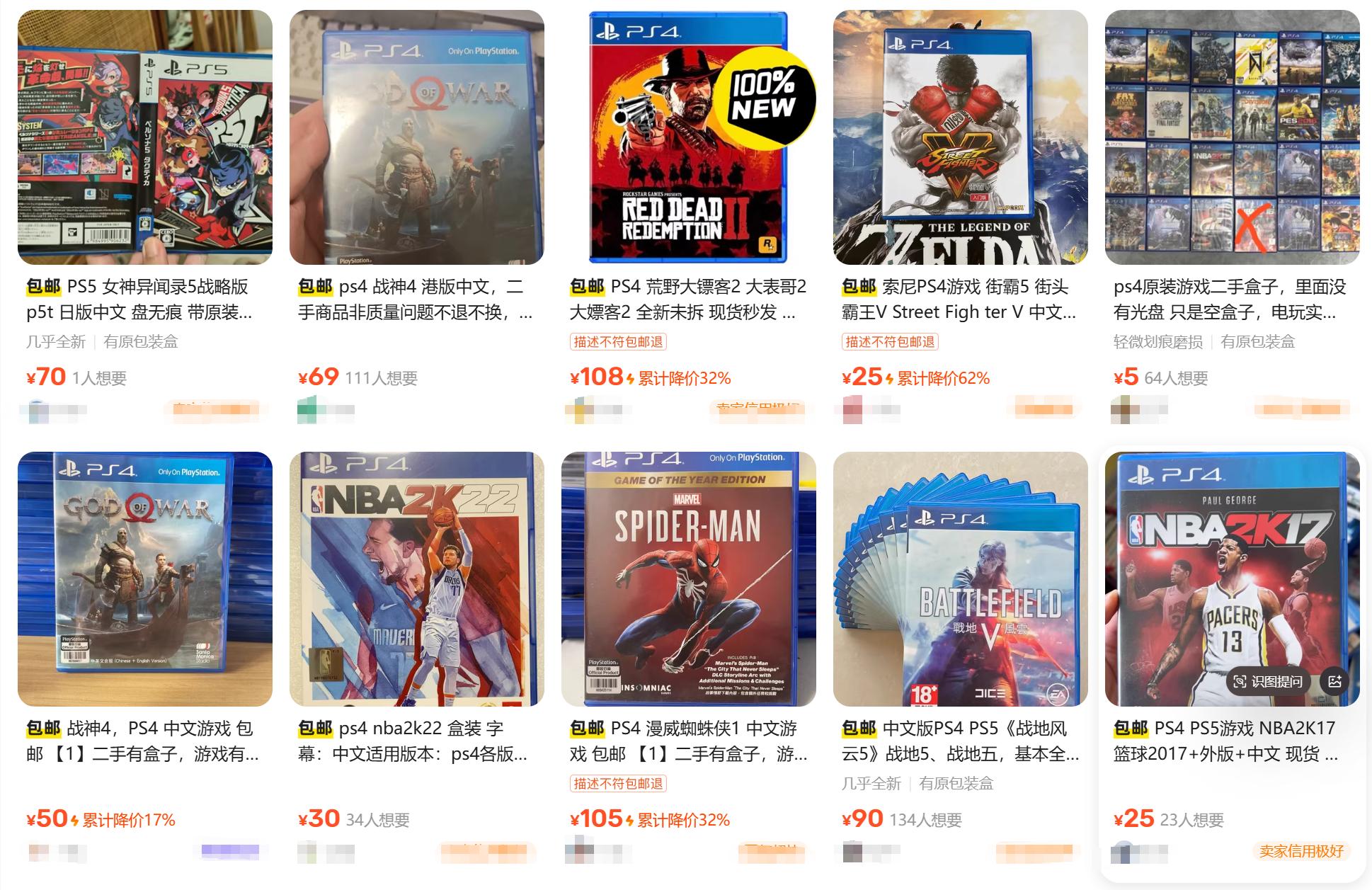
Task: Open the Spider-Man Game of the Year thumbnail
Action: (689, 579)
